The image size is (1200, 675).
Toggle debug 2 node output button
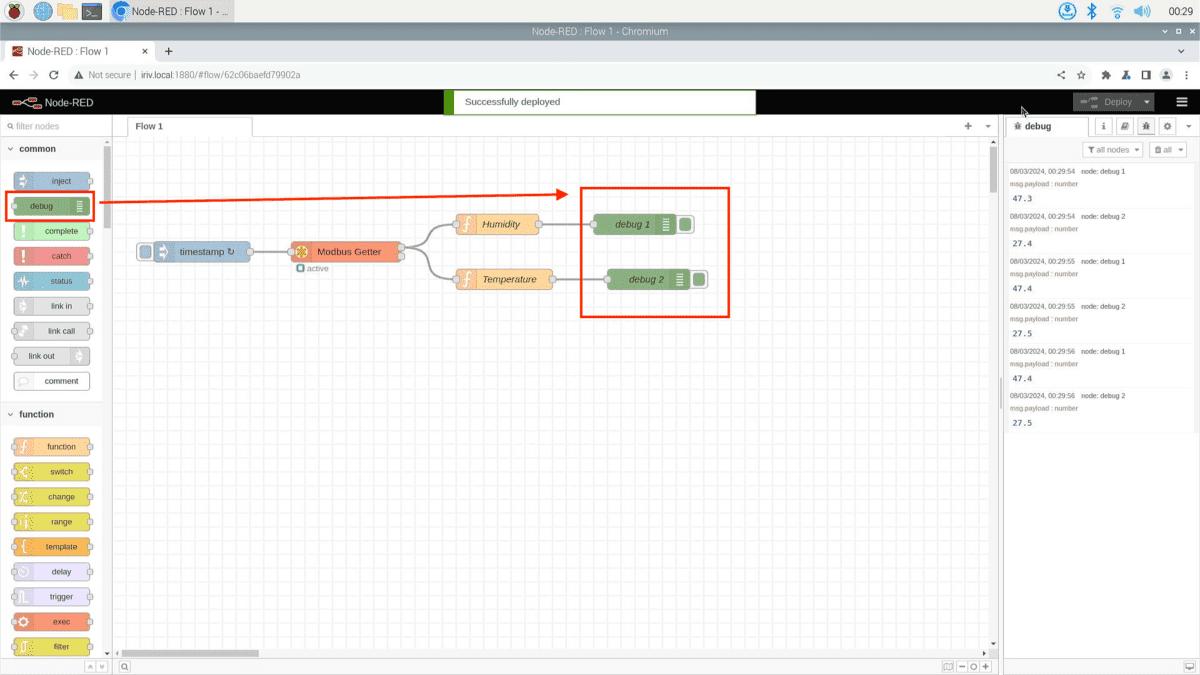click(x=699, y=280)
